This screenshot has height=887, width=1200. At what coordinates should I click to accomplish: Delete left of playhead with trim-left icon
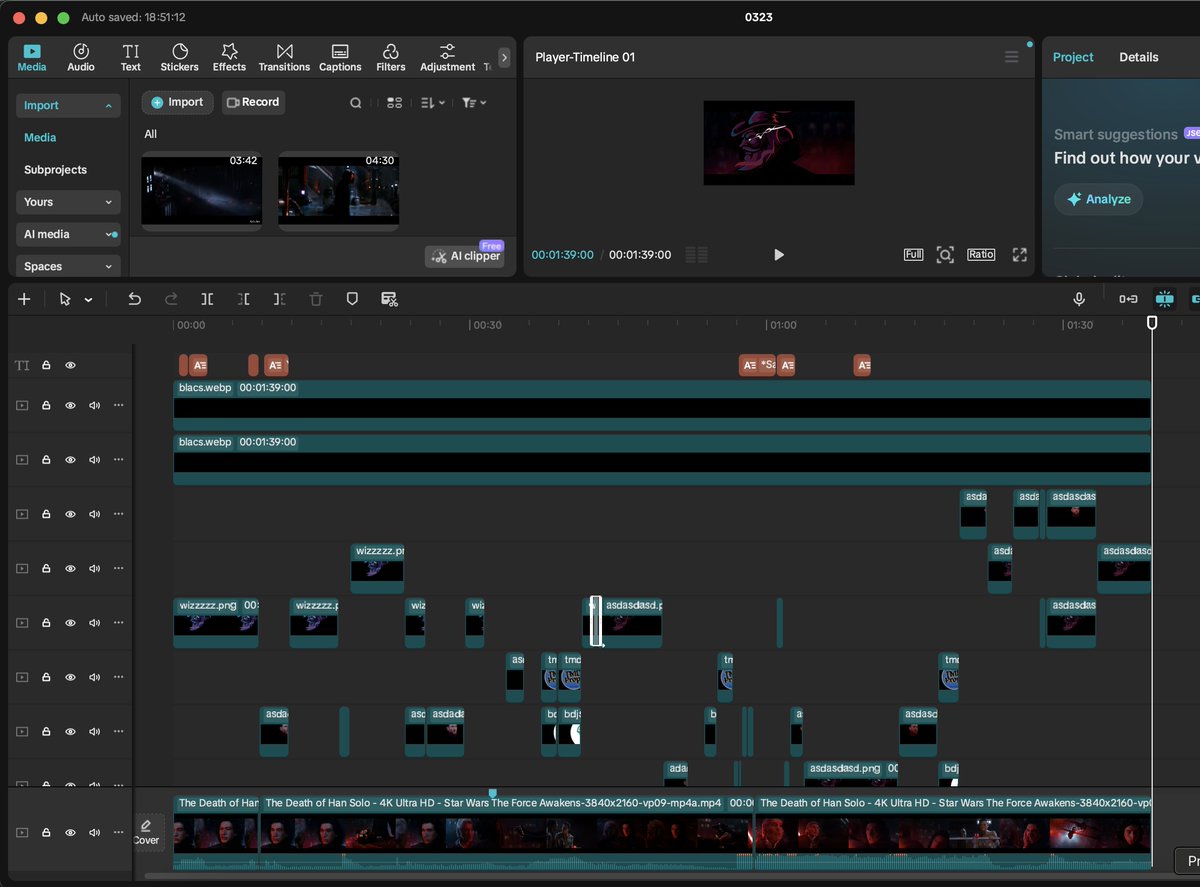click(x=243, y=299)
